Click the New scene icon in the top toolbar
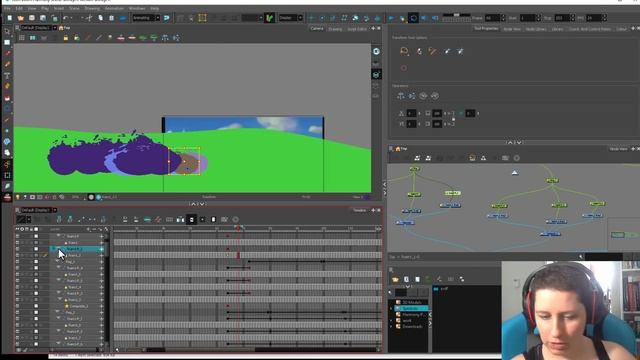Image resolution: width=640 pixels, height=360 pixels. pyautogui.click(x=9, y=18)
